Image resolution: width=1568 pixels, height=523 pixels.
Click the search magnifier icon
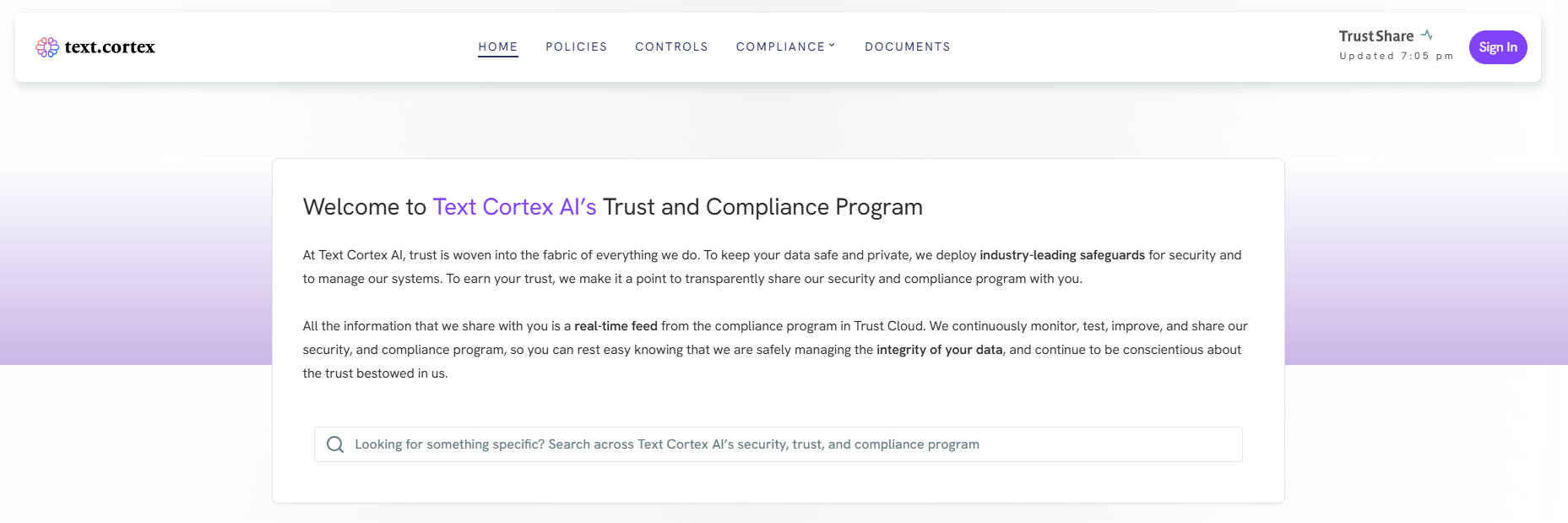click(335, 444)
